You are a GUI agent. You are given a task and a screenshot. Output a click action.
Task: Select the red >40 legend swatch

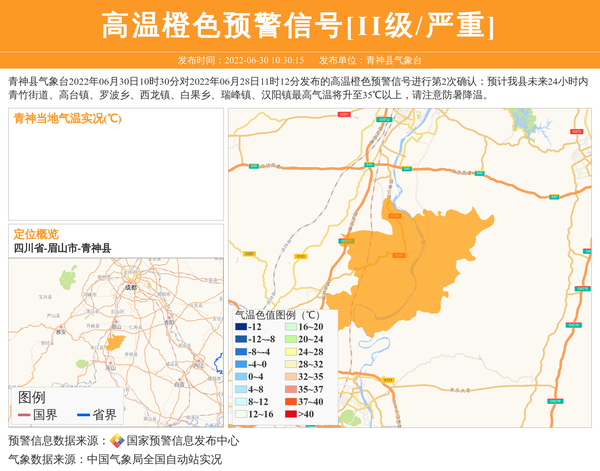291,414
